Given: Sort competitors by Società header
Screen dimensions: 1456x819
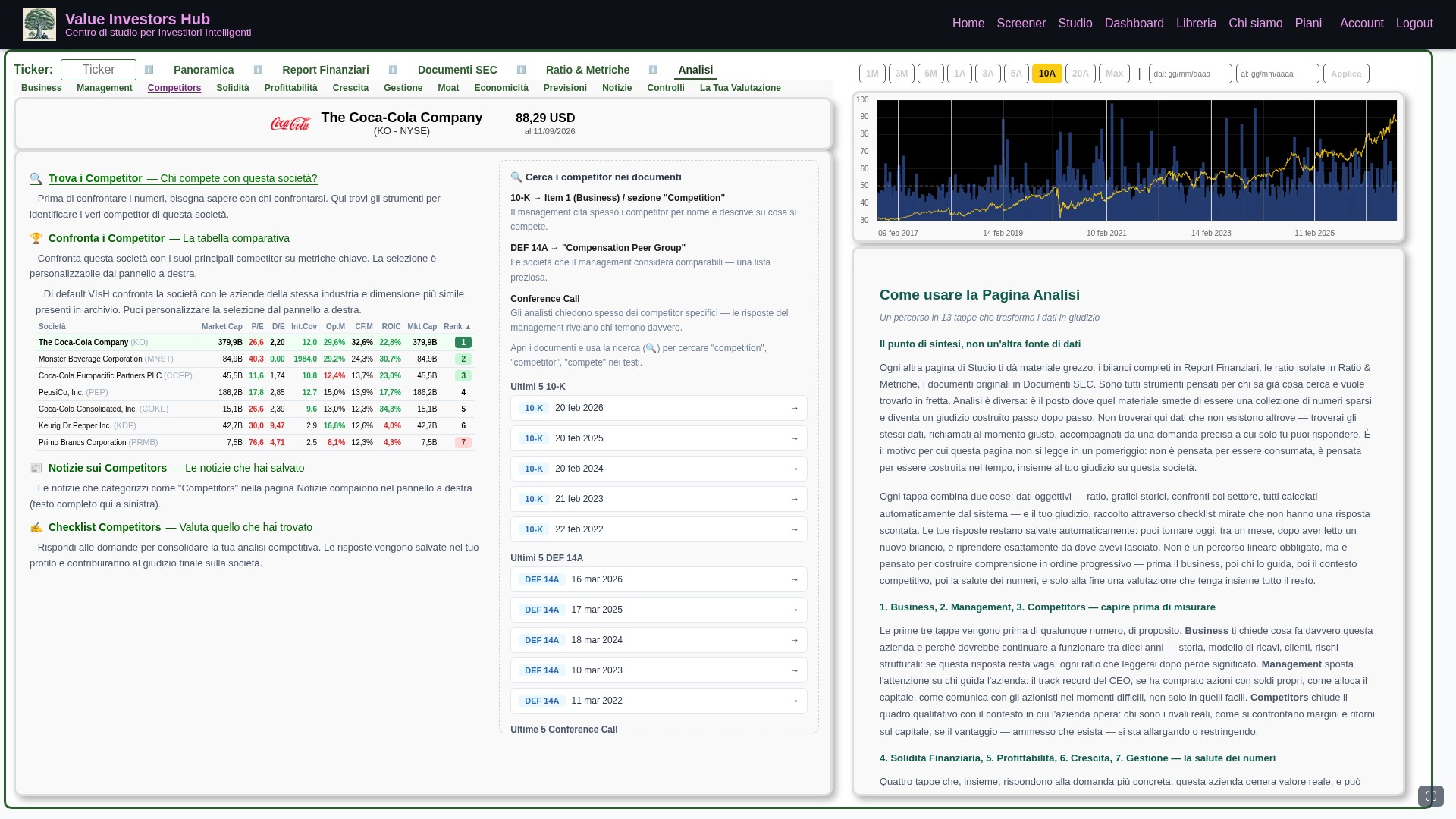Looking at the screenshot, I should tap(52, 327).
